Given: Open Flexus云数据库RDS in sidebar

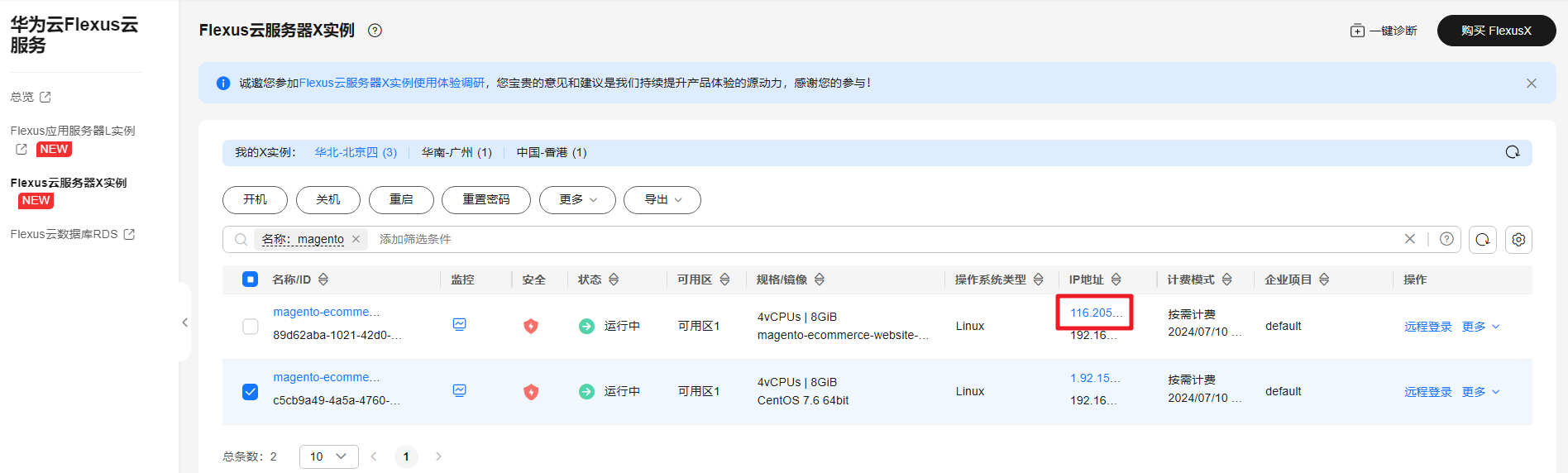Looking at the screenshot, I should [x=73, y=234].
